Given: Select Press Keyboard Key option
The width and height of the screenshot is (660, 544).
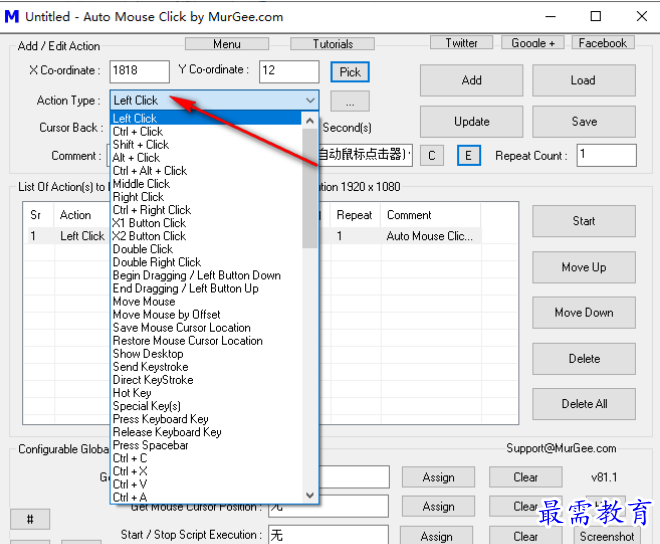Looking at the screenshot, I should [x=206, y=419].
